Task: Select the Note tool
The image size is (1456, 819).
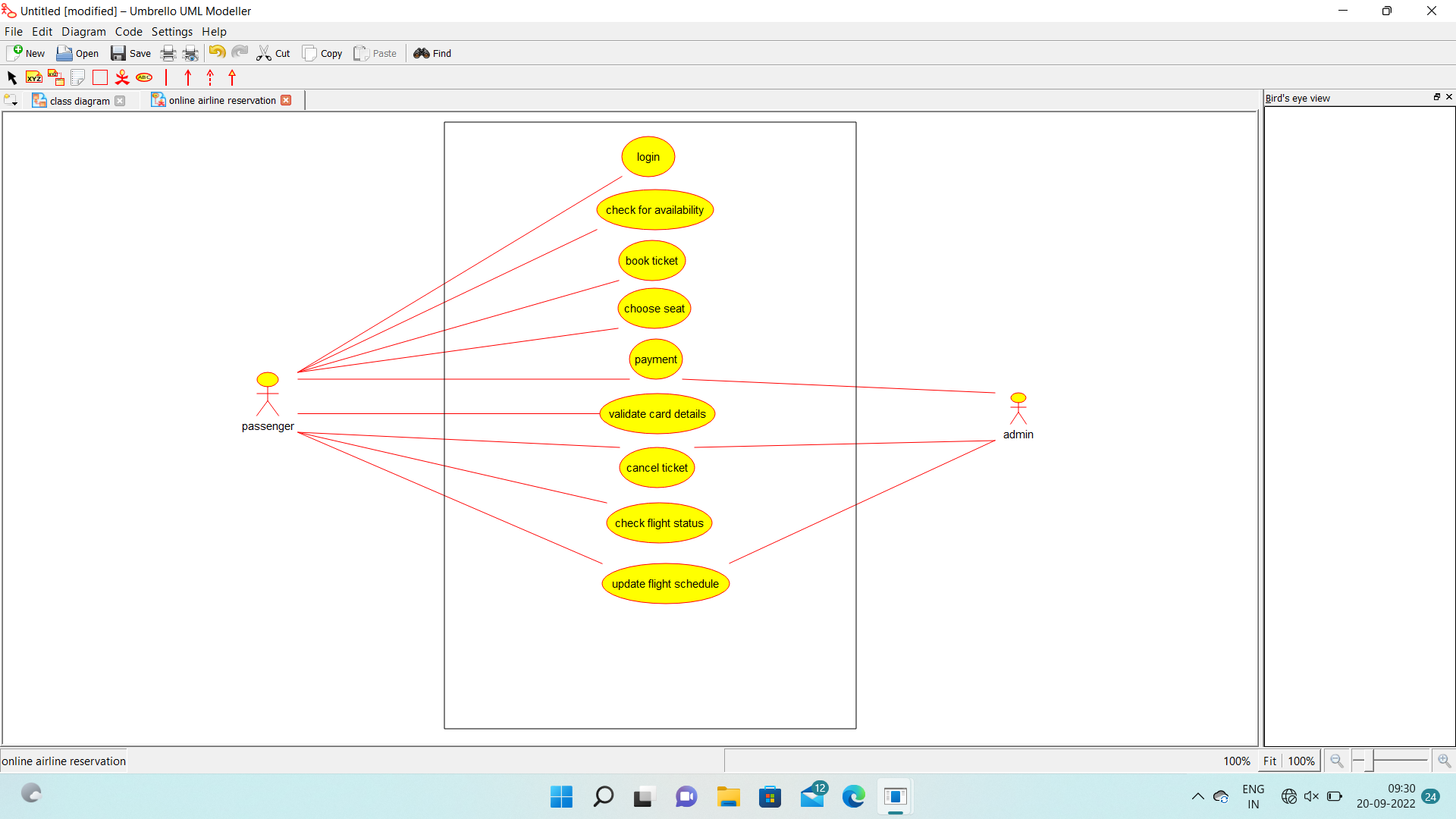Action: [77, 77]
